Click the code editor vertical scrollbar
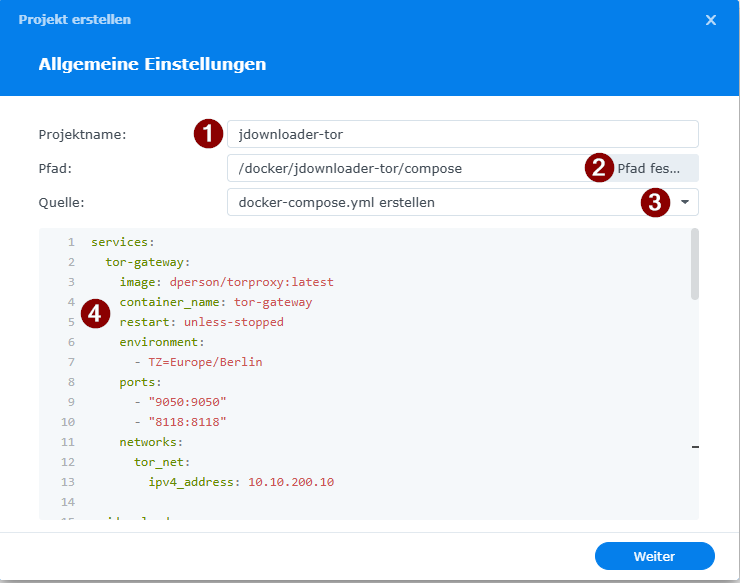The height and width of the screenshot is (583, 740). click(x=695, y=264)
